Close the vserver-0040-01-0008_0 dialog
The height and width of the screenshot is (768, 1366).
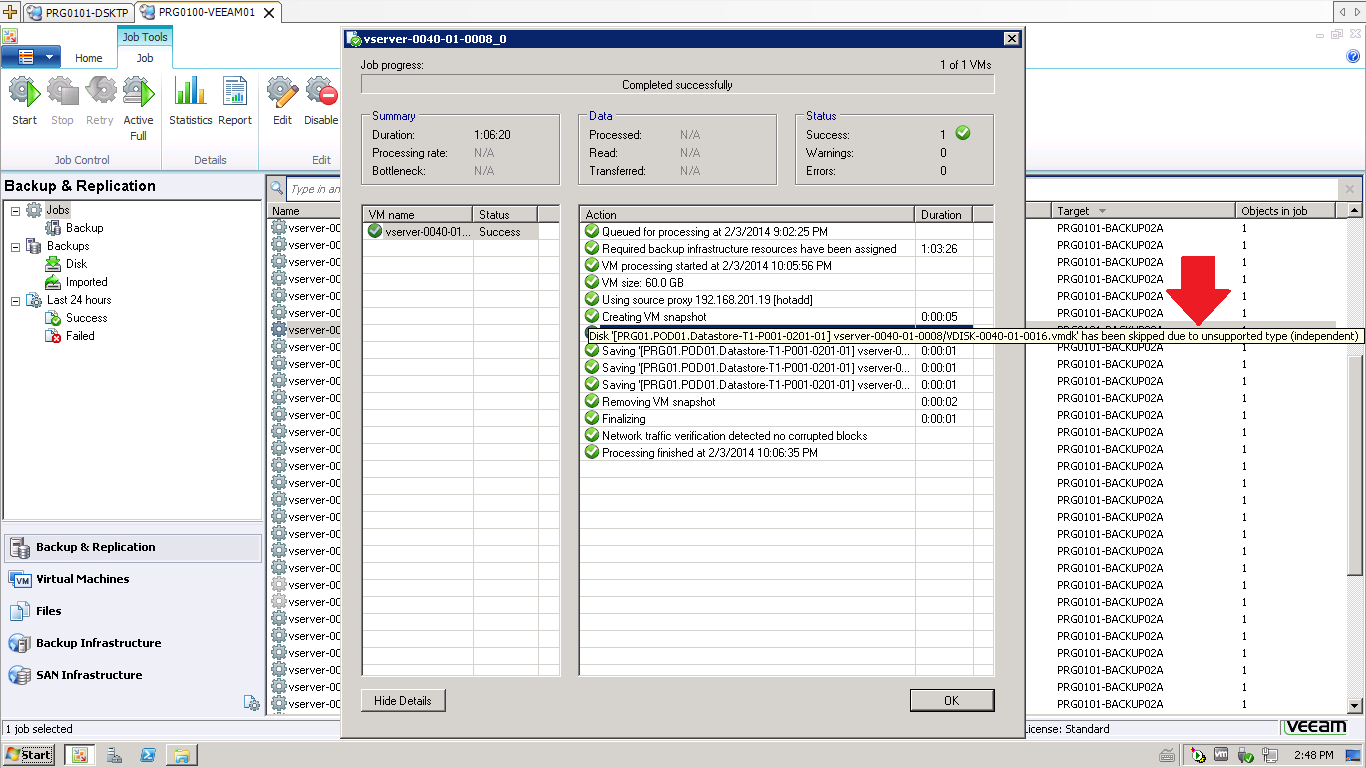1012,39
